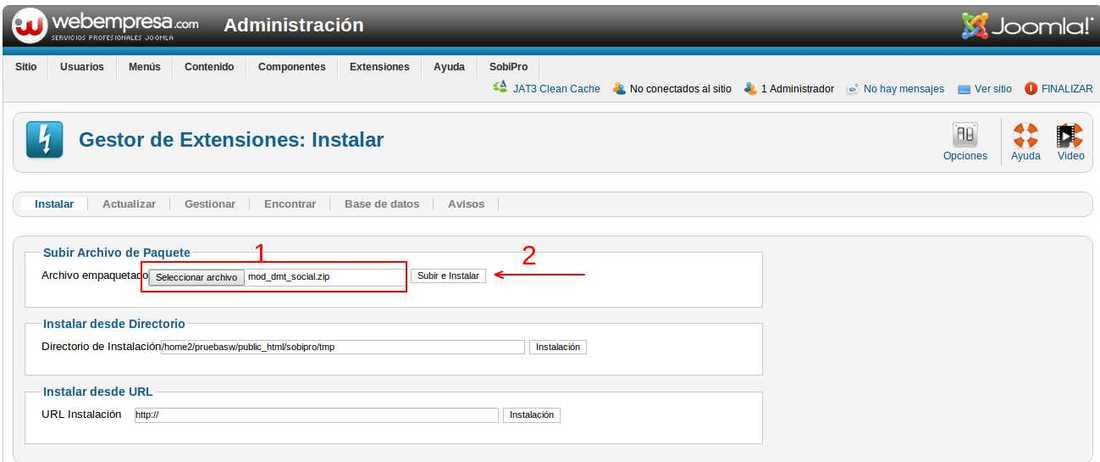This screenshot has height=462, width=1100.
Task: Click the messages icon beside 'No hay mensajes'
Action: tap(853, 89)
